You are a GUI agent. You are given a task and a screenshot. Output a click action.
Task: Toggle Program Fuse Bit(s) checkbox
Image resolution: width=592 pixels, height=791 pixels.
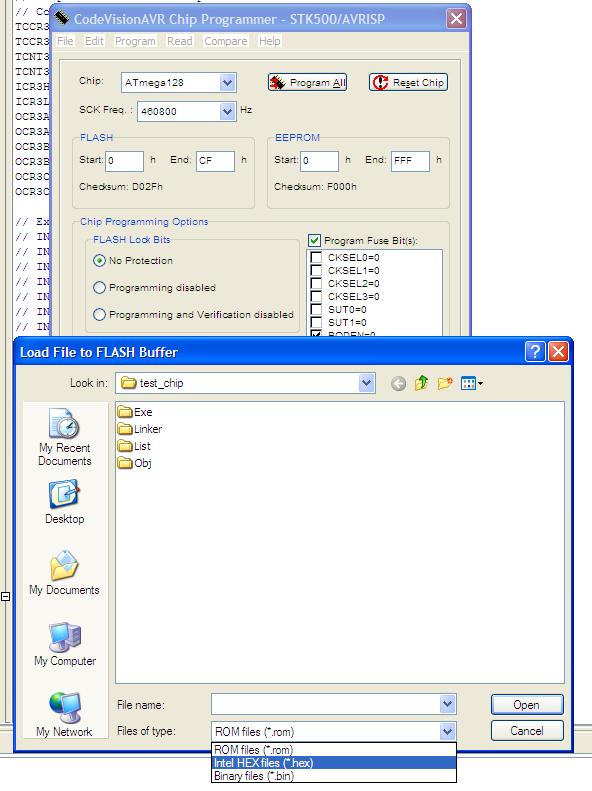tap(314, 241)
